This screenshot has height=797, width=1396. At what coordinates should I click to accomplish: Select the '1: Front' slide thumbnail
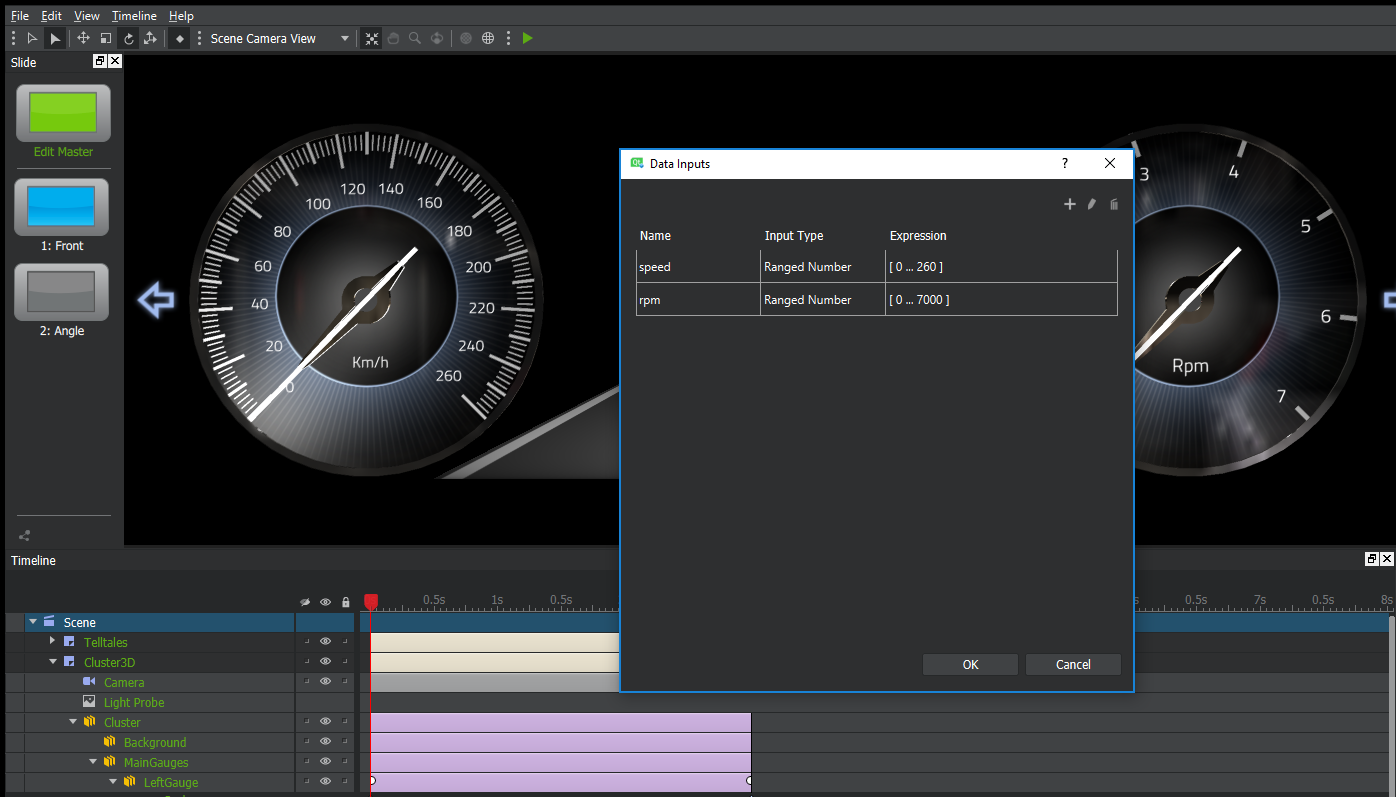pyautogui.click(x=62, y=207)
